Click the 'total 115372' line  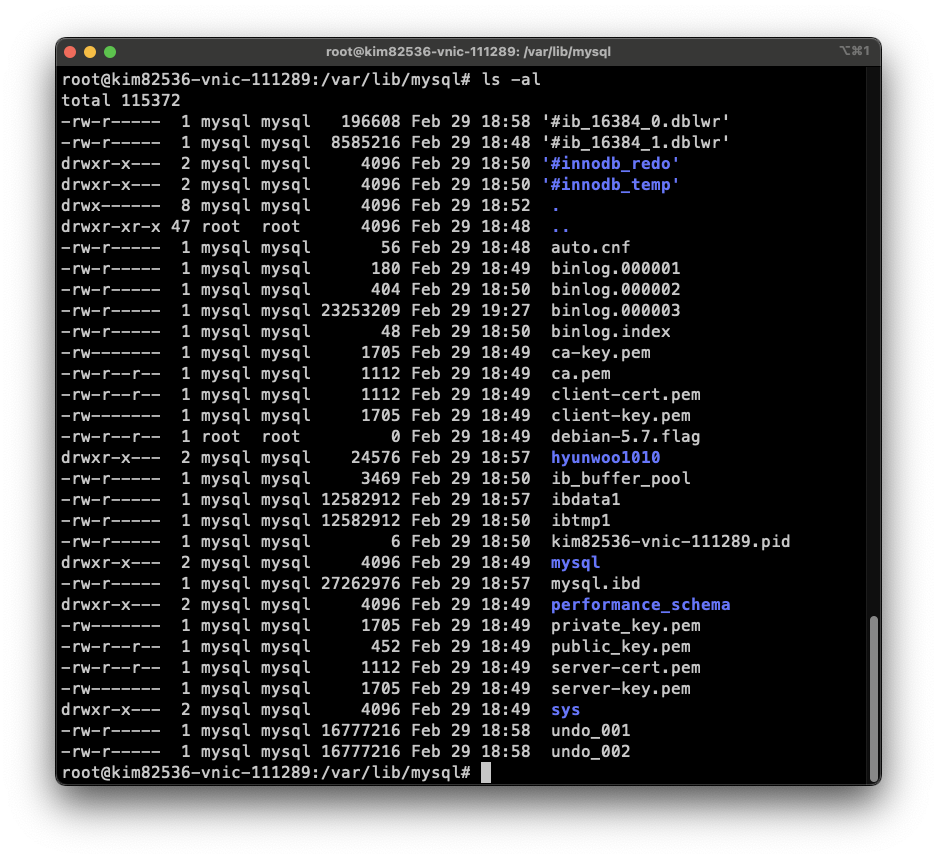(x=121, y=100)
